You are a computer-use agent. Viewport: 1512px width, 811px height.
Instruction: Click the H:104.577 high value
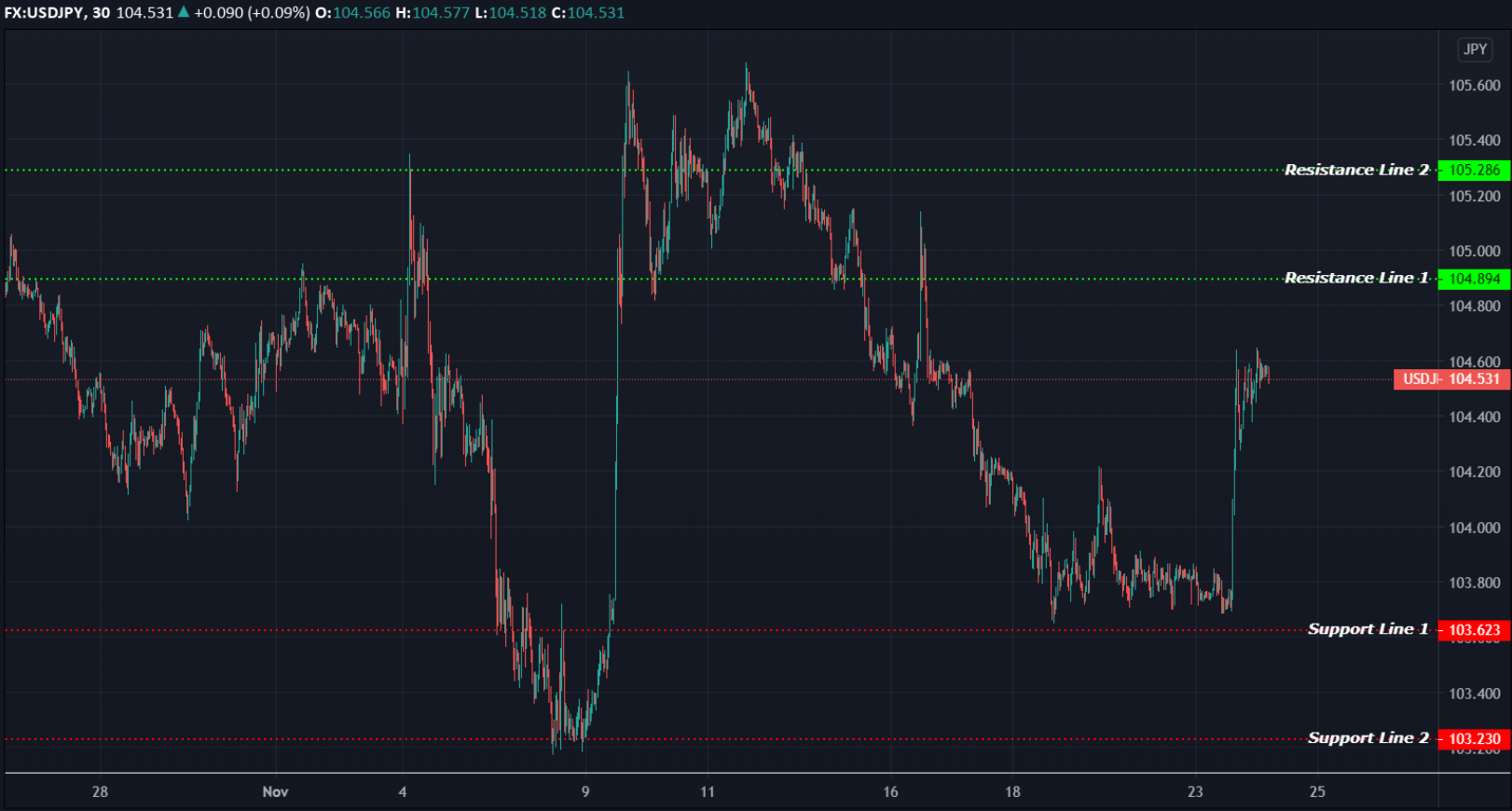(433, 13)
